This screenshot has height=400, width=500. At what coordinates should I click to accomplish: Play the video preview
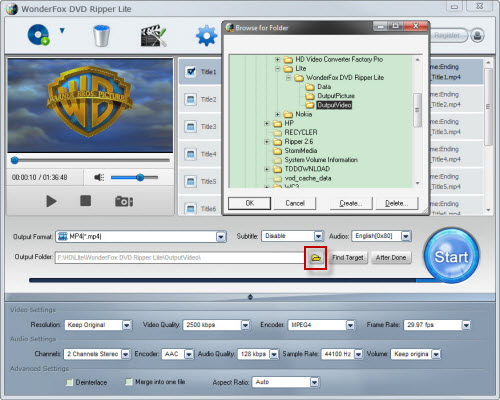pos(51,201)
